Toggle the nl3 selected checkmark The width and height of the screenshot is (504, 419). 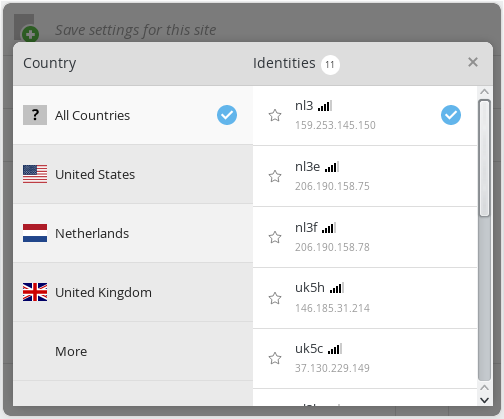pyautogui.click(x=451, y=115)
